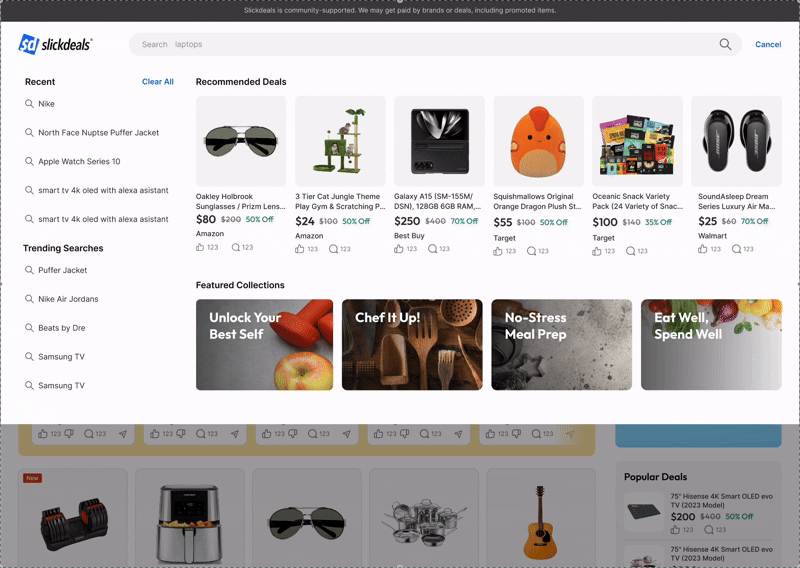Like the first Popular Deals Hisense TV
Screen dimensions: 800x568
pyautogui.click(x=675, y=530)
